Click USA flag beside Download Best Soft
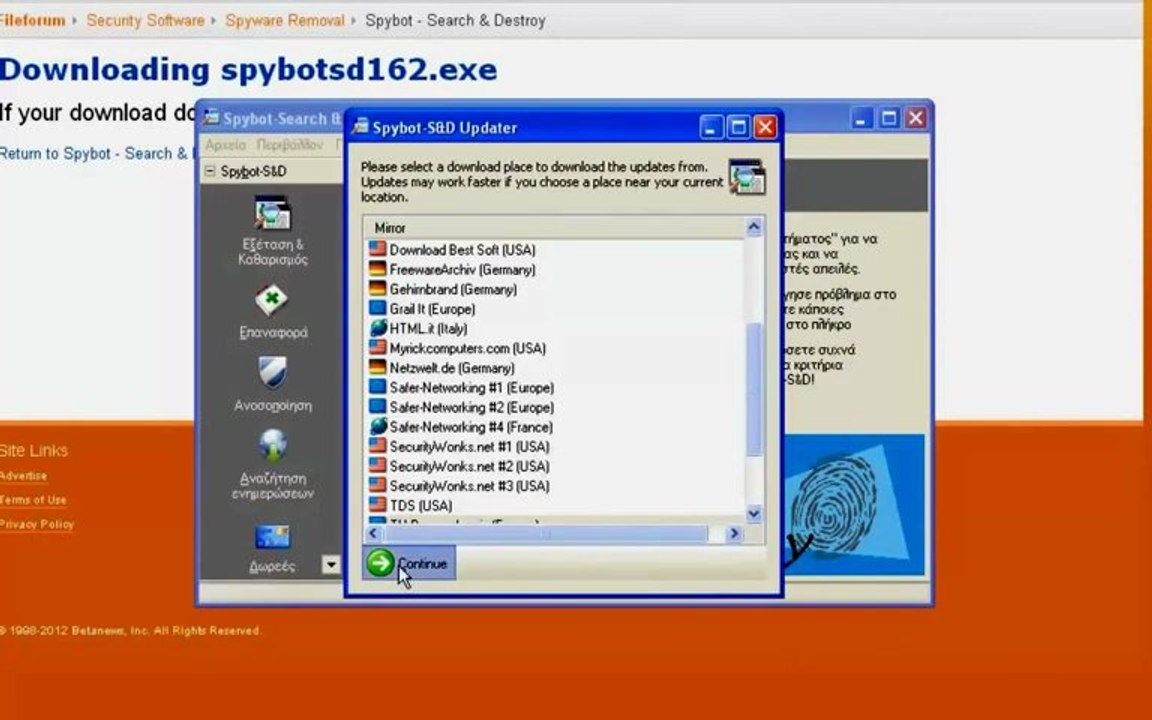 378,249
